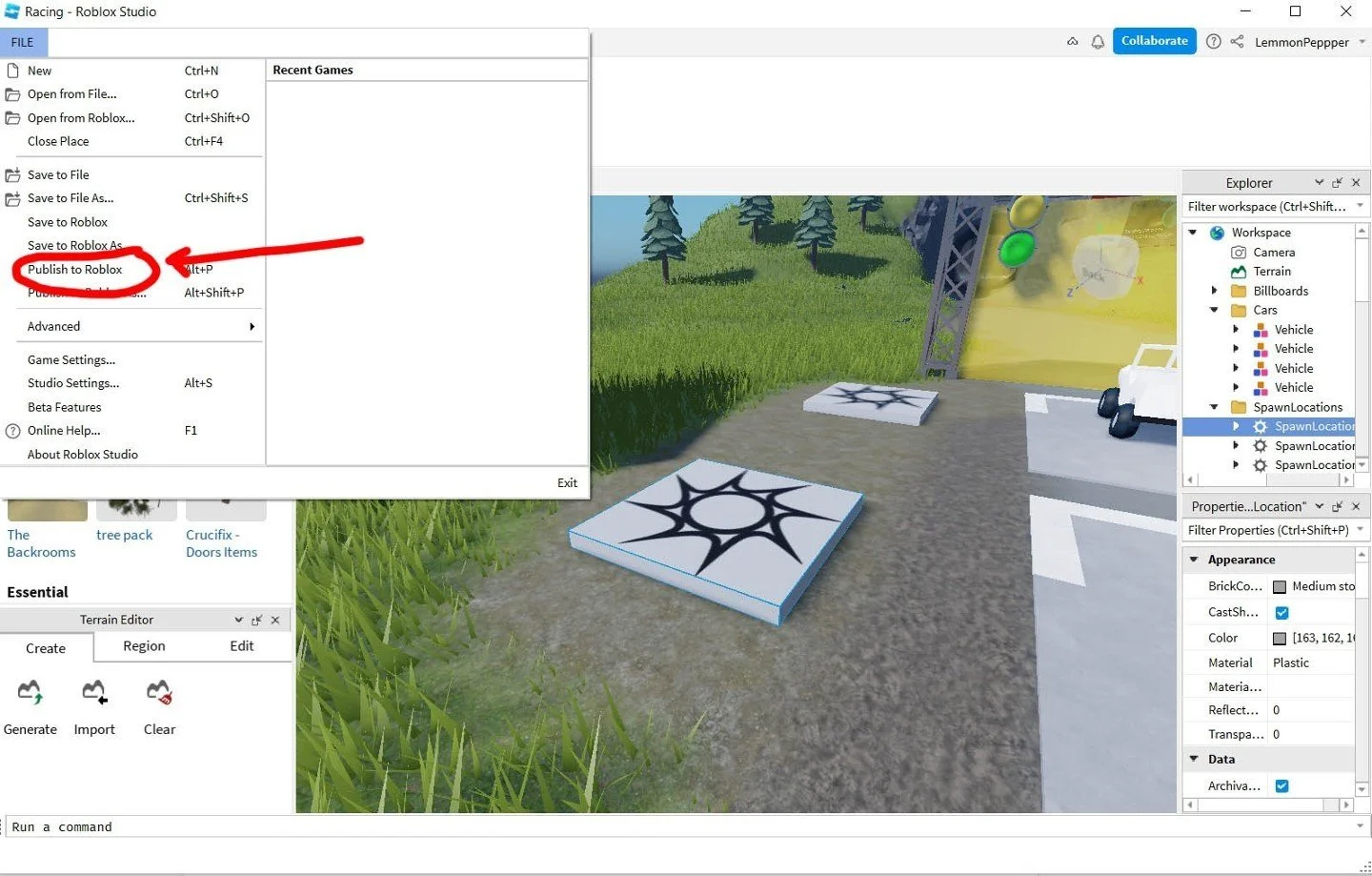Click the Collaborate button

(1154, 41)
